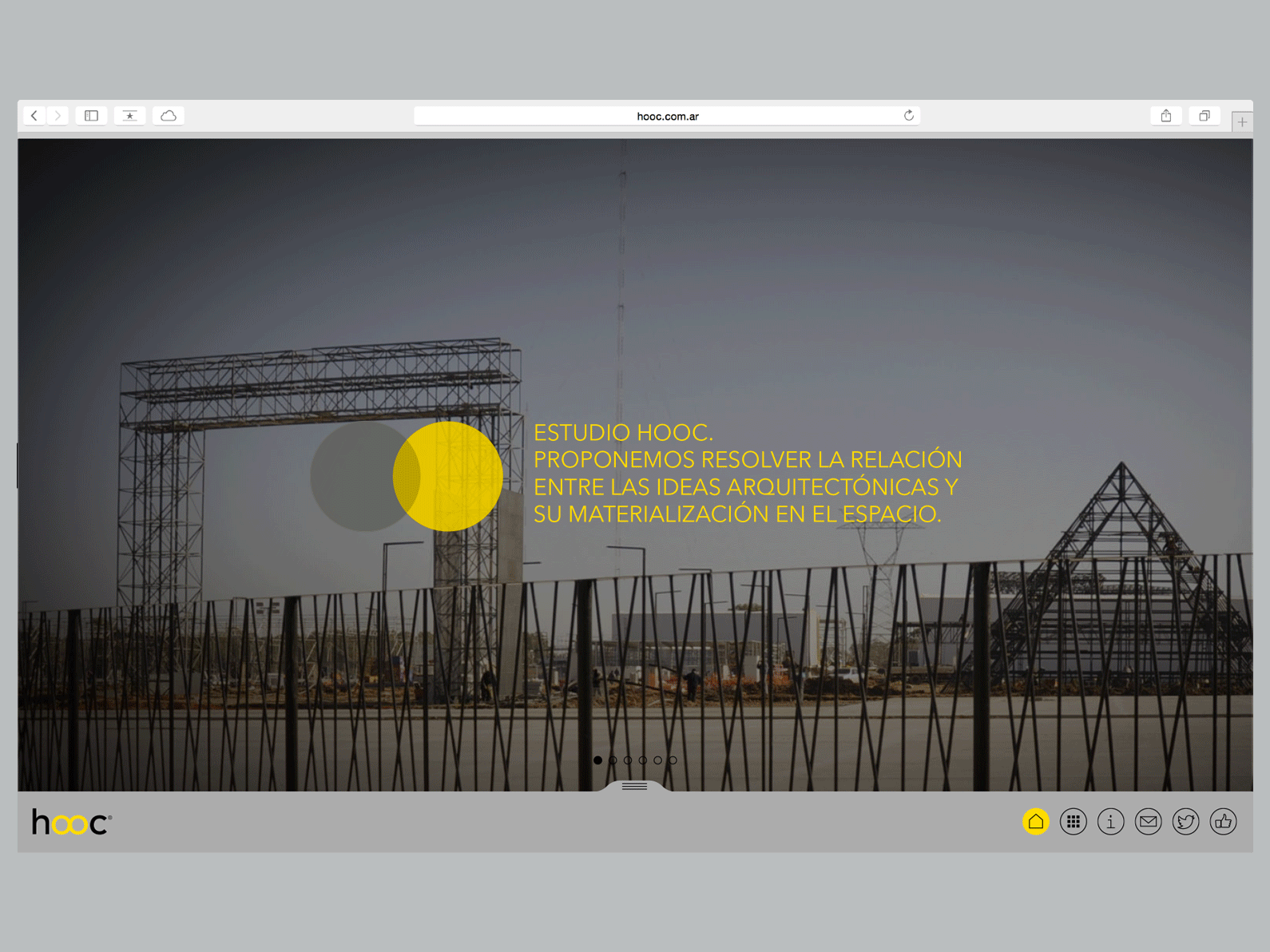Open the info icon in the footer
The width and height of the screenshot is (1270, 952).
[x=1111, y=822]
